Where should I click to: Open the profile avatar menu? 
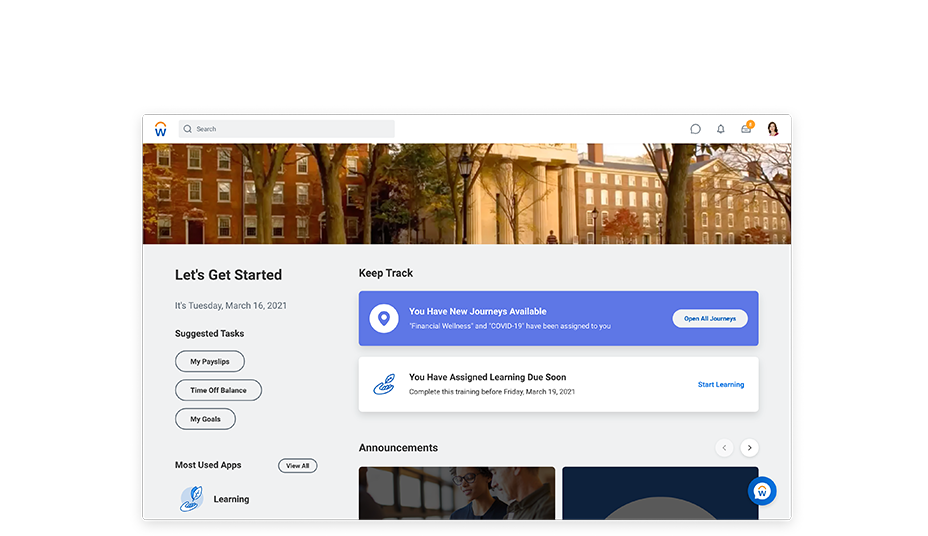tap(772, 129)
